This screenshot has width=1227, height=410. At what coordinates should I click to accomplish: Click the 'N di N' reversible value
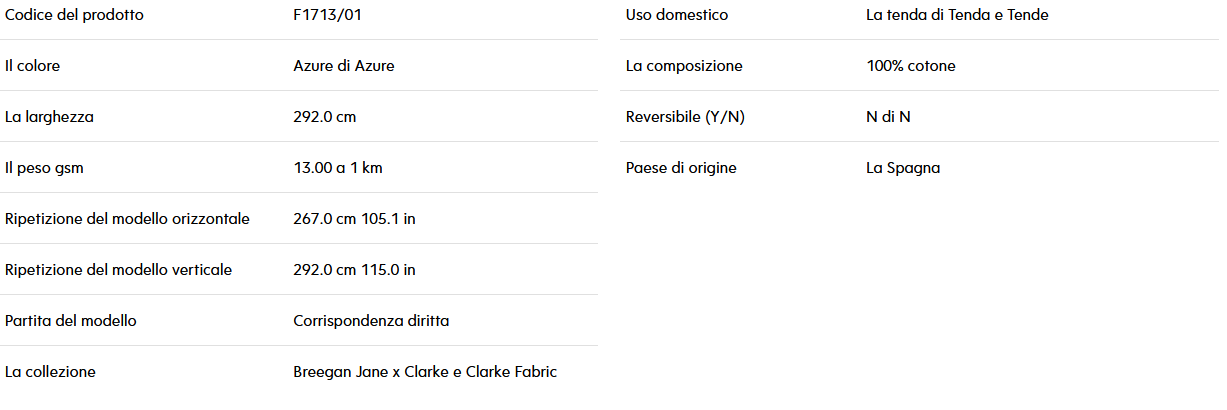(x=888, y=117)
